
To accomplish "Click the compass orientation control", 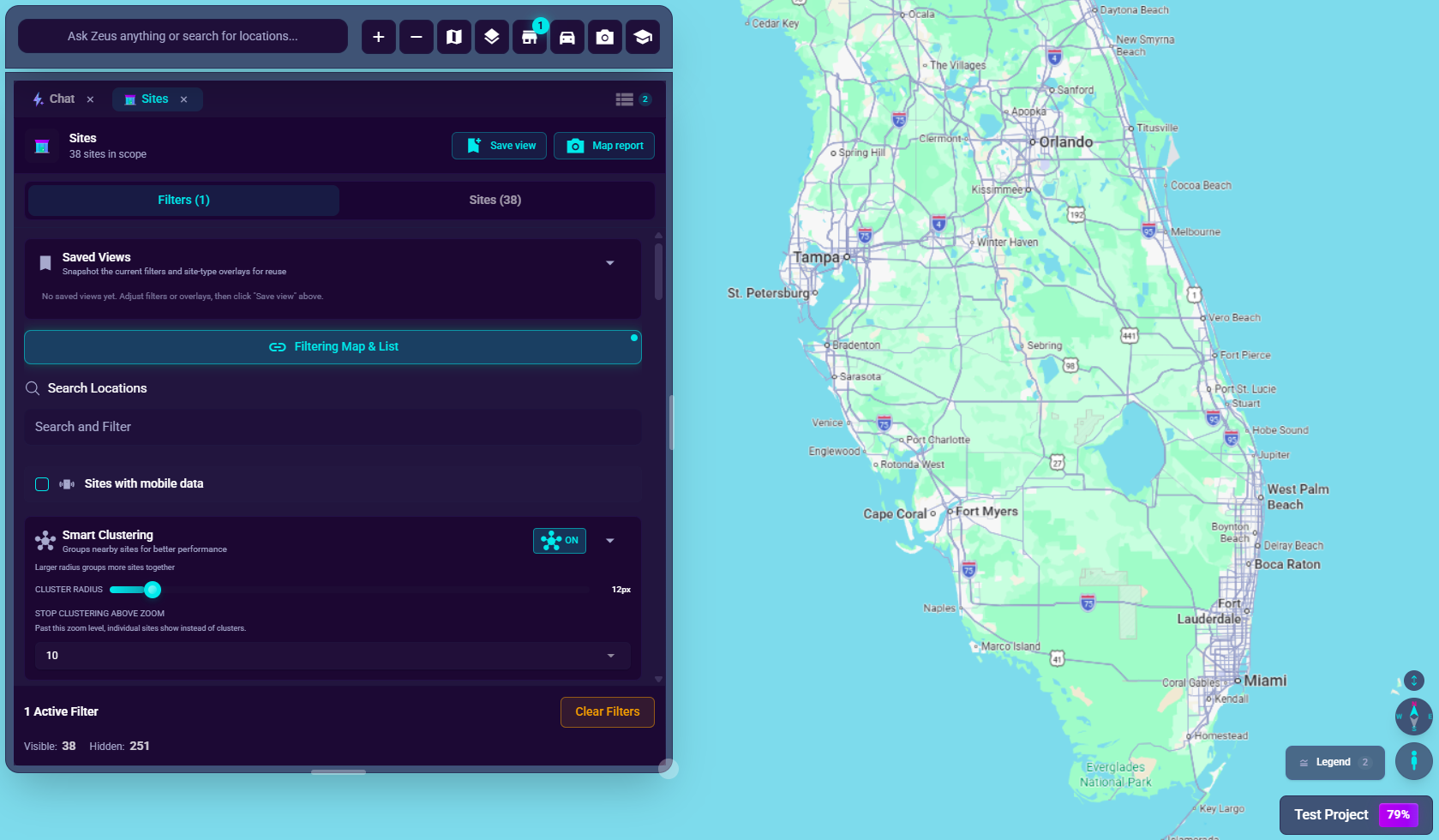I will pos(1413,716).
